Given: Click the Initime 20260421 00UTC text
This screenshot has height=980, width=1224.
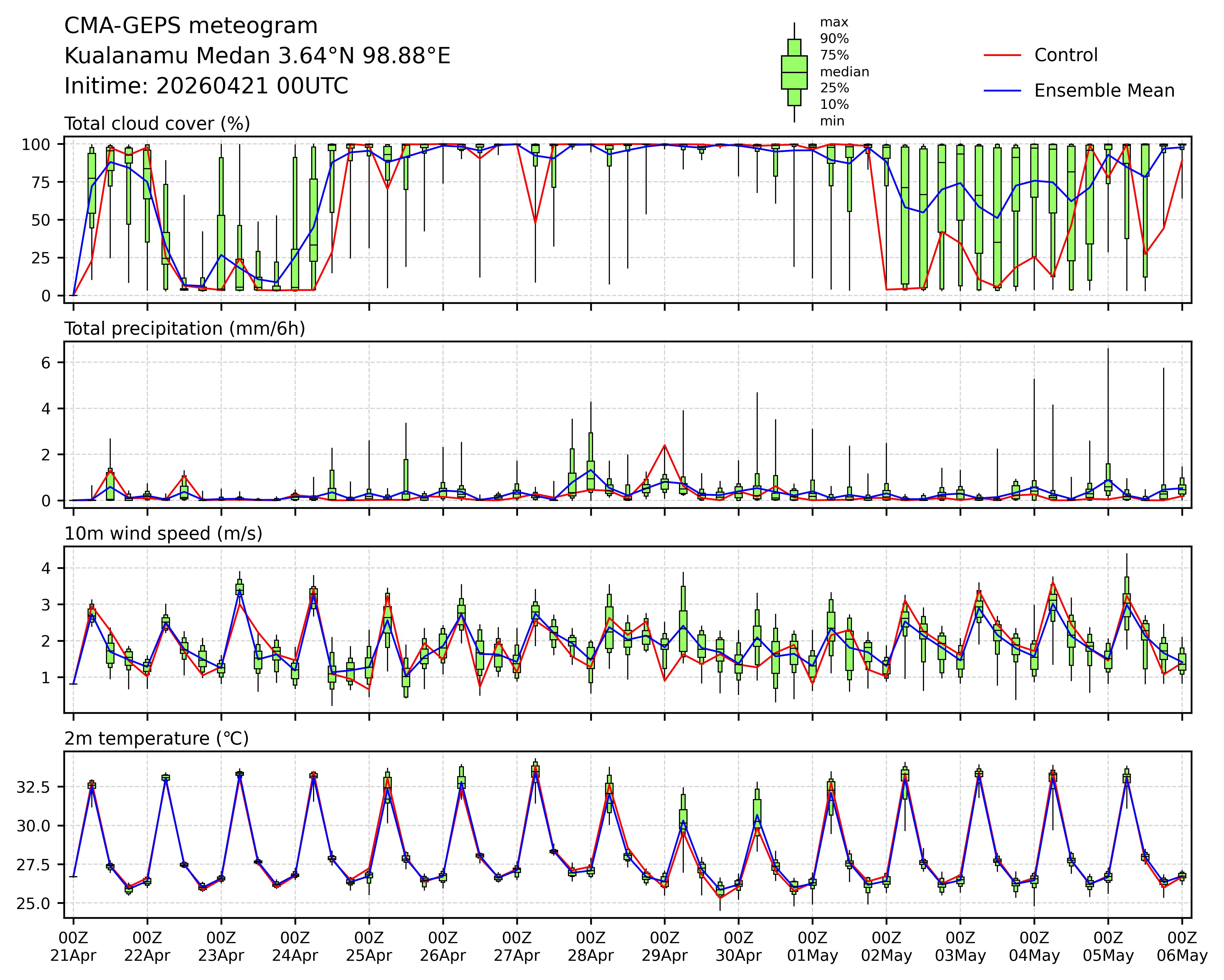Looking at the screenshot, I should pos(206,86).
